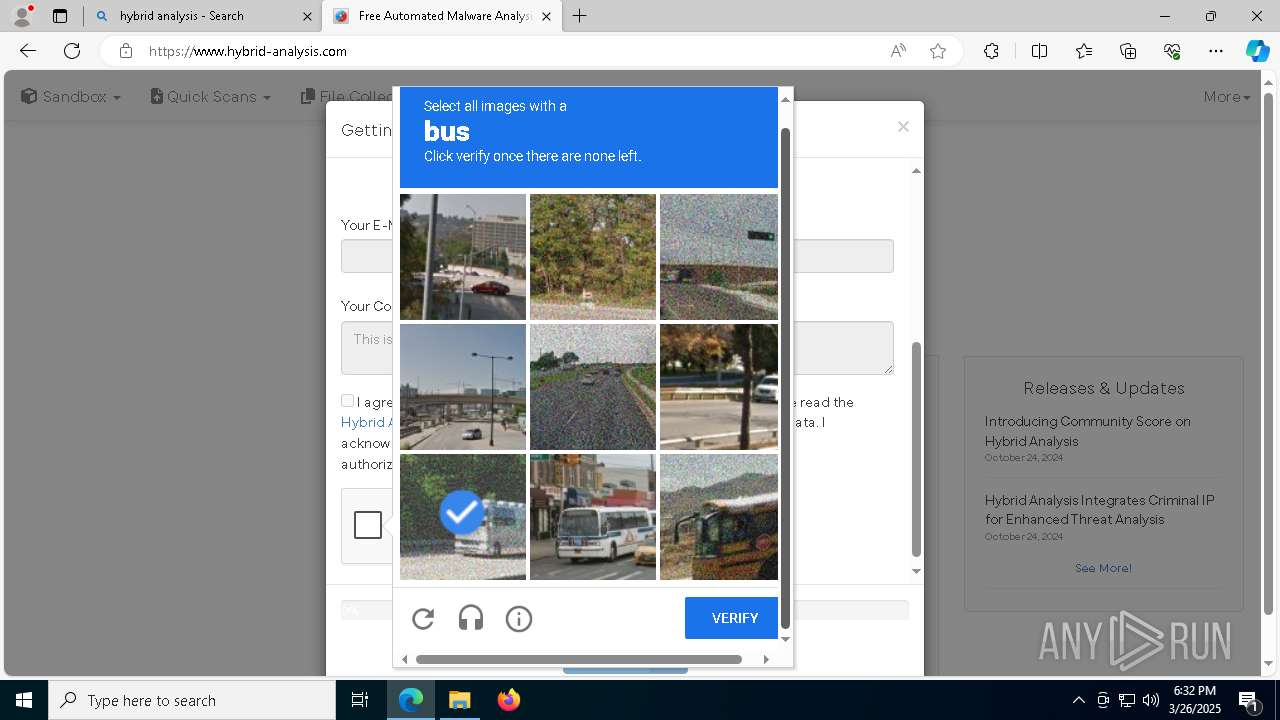Refresh the current page
Viewport: 1280px width, 720px height.
72,51
